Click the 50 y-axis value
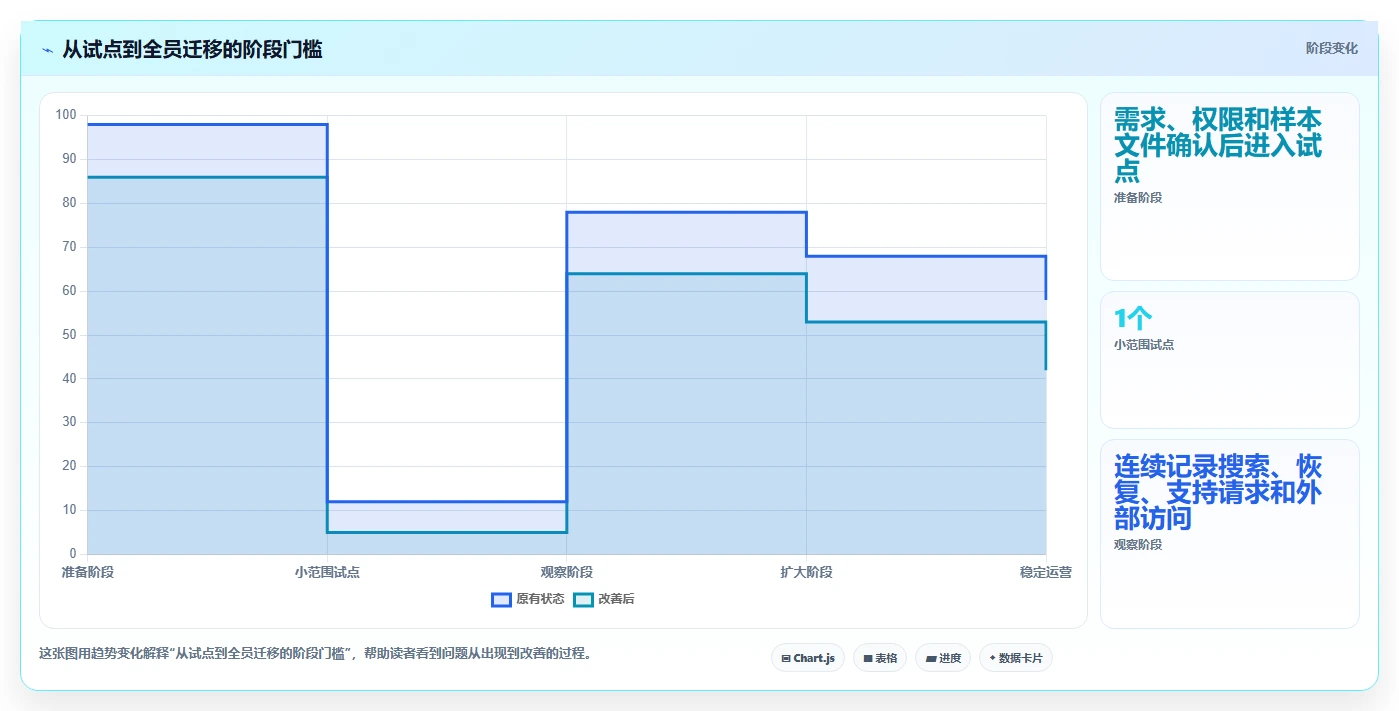Screen dimensions: 1399x711 pyautogui.click(x=69, y=334)
